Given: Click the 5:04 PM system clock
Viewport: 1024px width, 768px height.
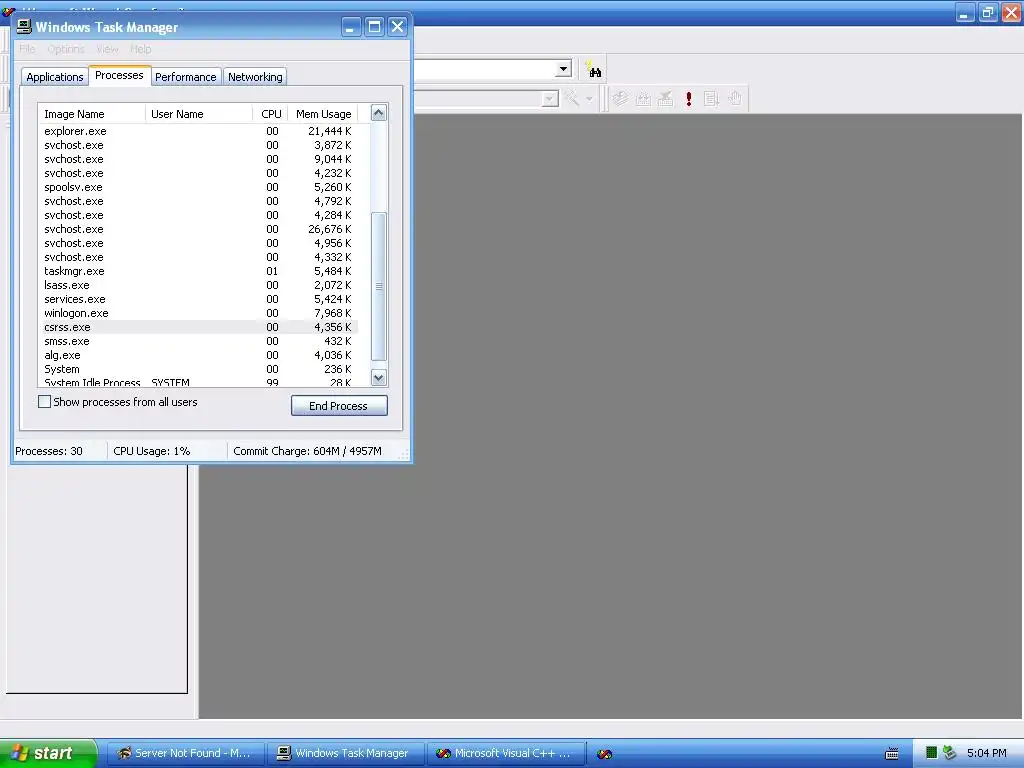Looking at the screenshot, I should [x=986, y=753].
